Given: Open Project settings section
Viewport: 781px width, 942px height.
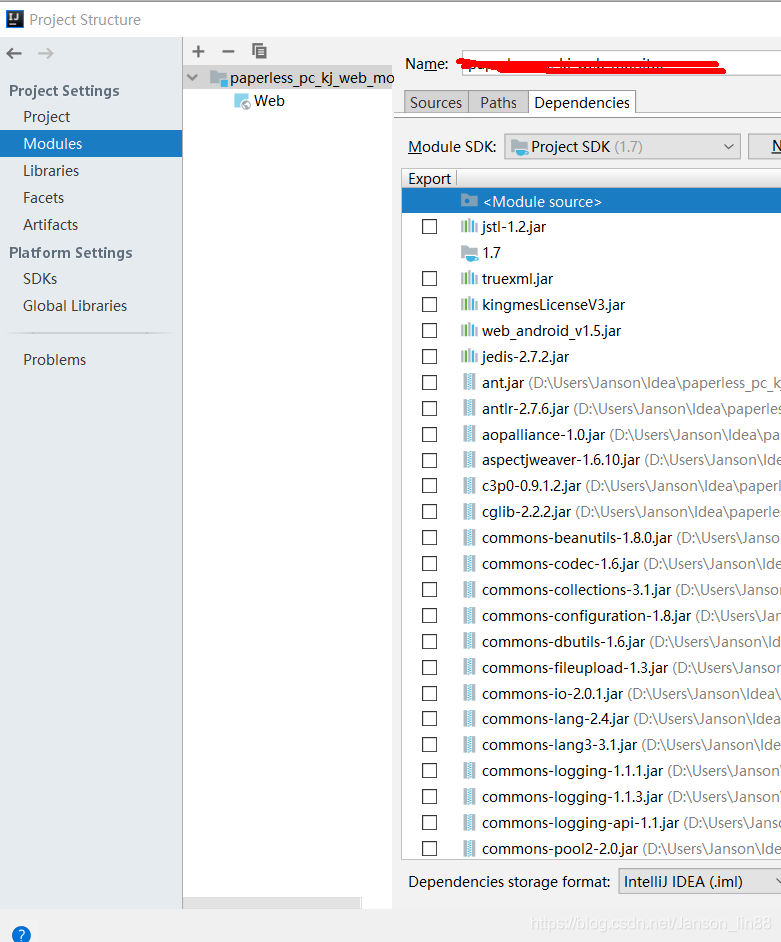Looking at the screenshot, I should click(x=46, y=117).
